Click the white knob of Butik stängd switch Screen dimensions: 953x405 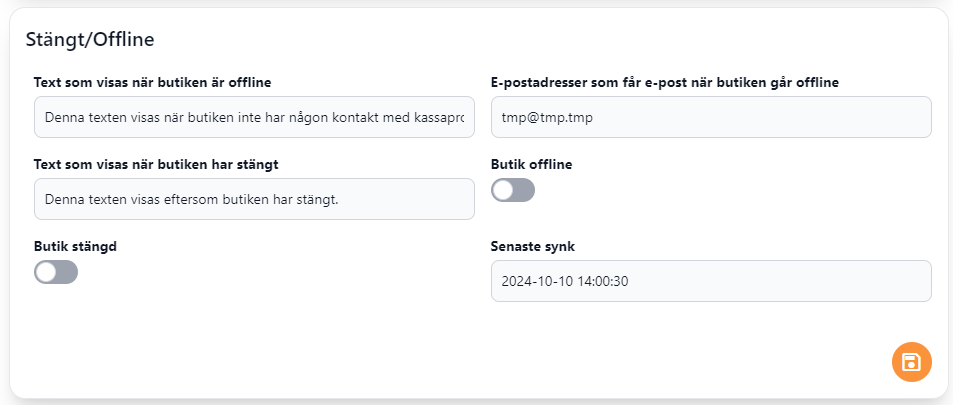point(46,272)
